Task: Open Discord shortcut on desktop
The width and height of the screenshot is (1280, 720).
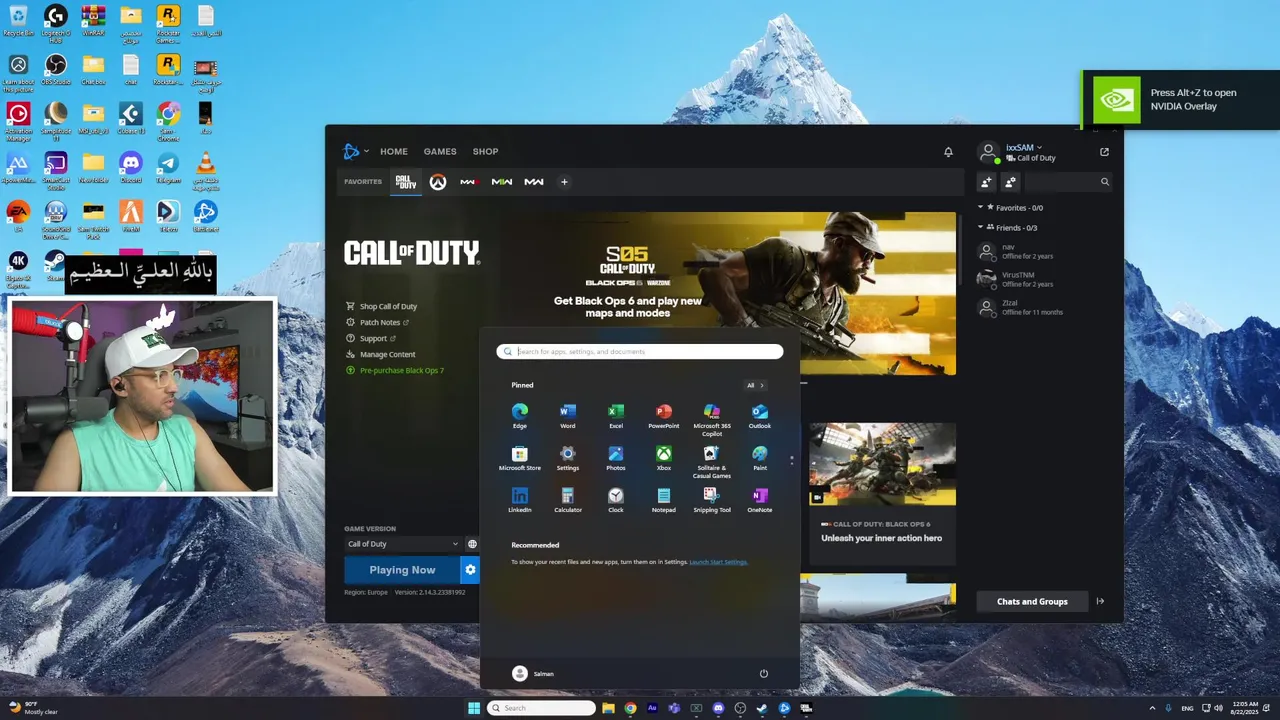Action: point(131,167)
